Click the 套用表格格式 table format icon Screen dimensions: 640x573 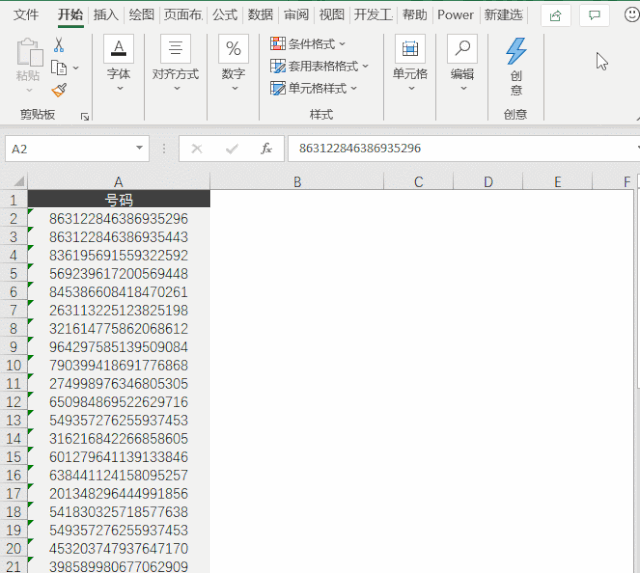(278, 66)
